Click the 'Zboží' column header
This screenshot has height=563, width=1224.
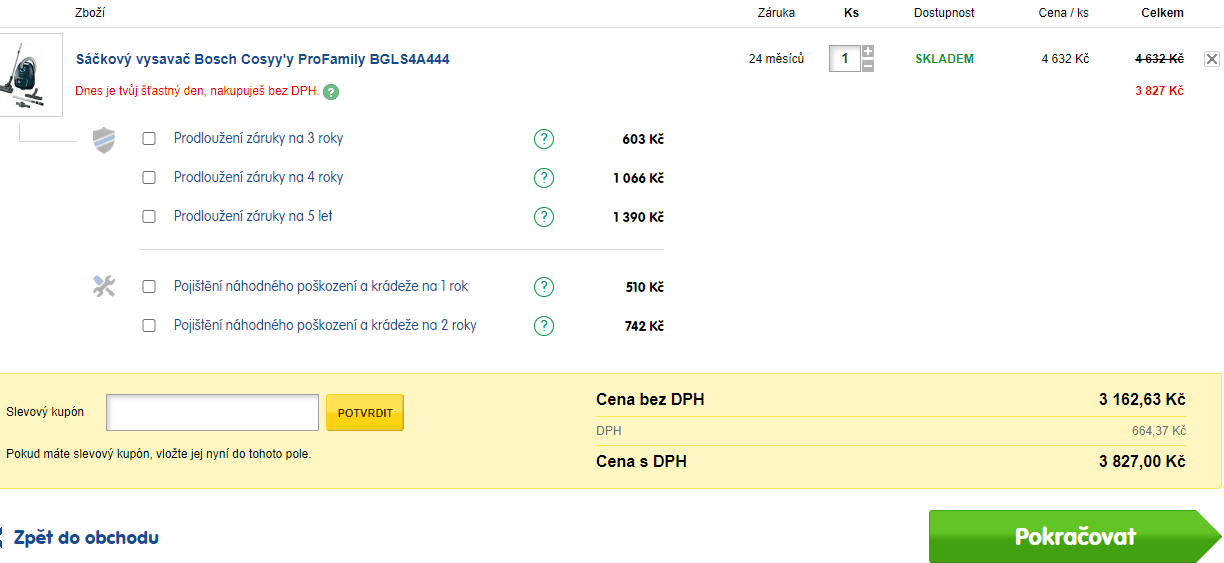click(x=90, y=13)
